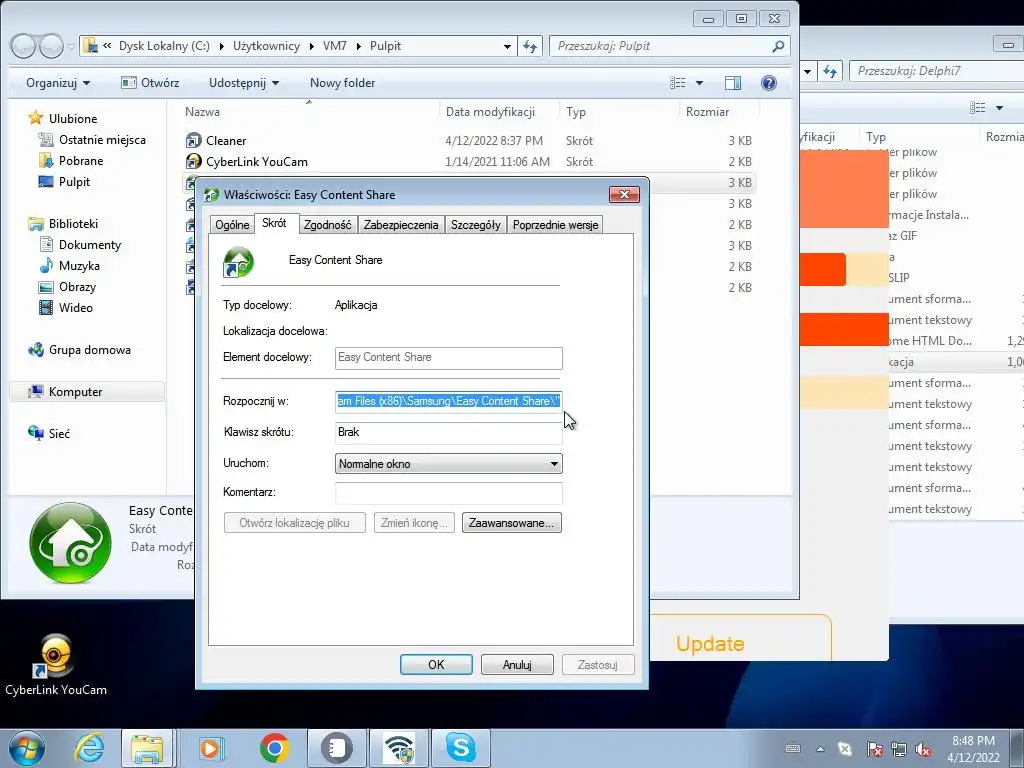Click the Wi-Fi shield taskbar app
Image resolution: width=1024 pixels, height=768 pixels.
[x=399, y=748]
